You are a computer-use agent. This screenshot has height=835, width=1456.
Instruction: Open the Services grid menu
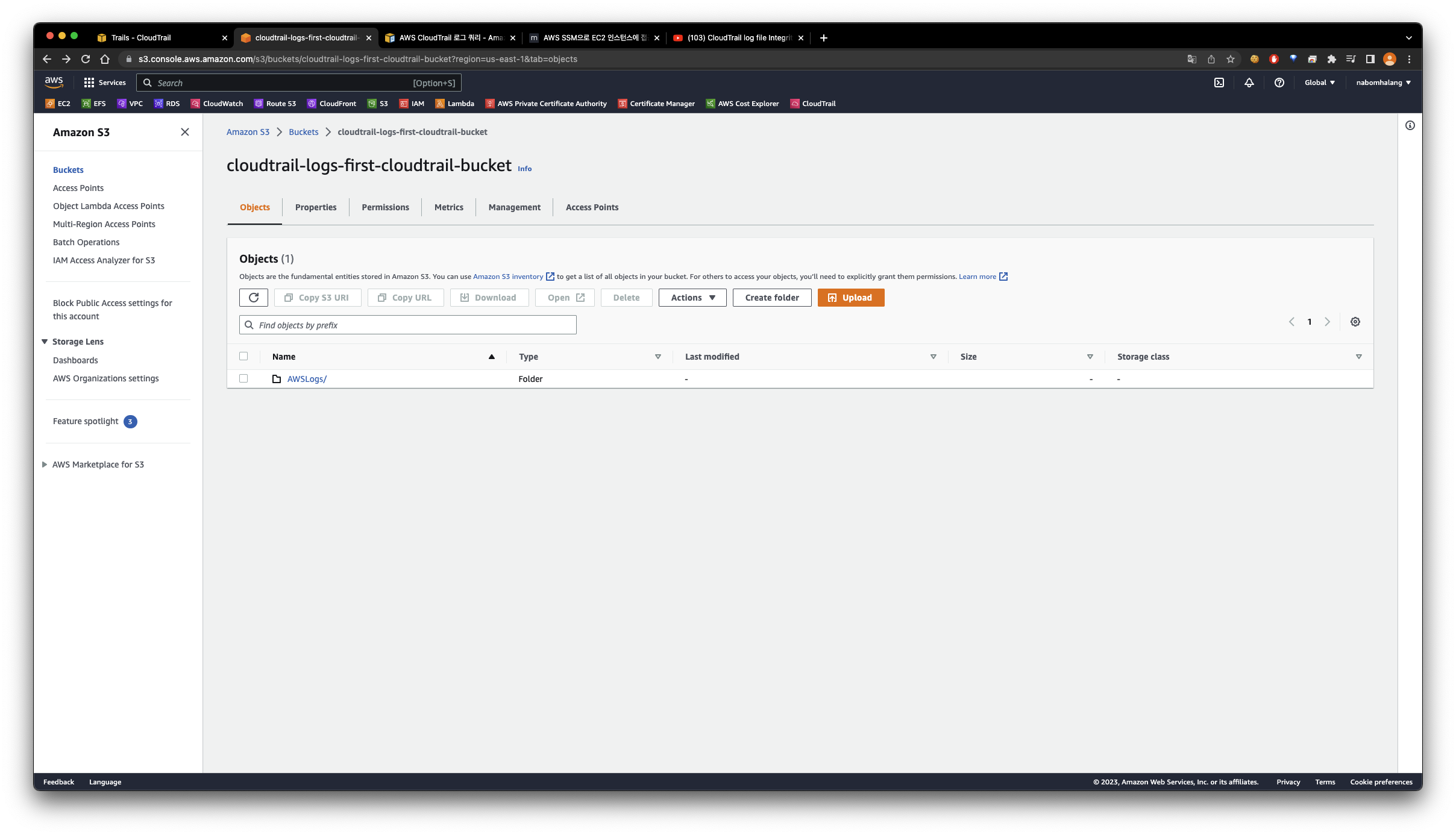point(105,83)
